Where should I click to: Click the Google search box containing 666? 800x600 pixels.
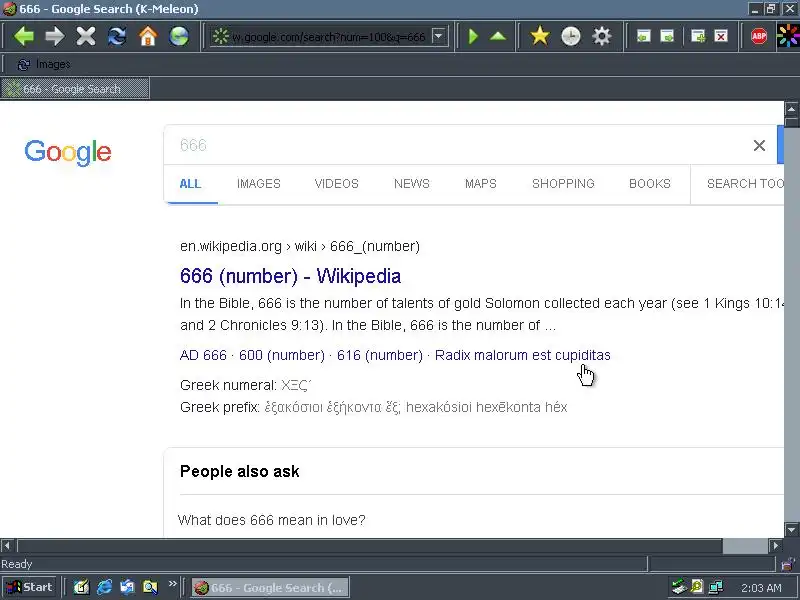click(459, 145)
